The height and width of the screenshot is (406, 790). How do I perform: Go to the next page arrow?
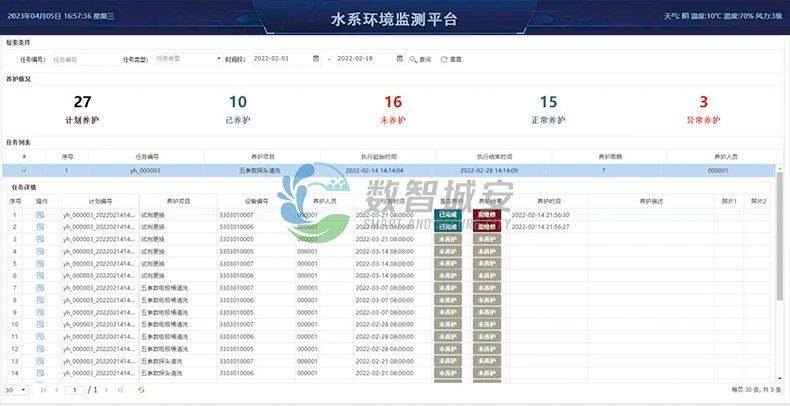pos(106,389)
